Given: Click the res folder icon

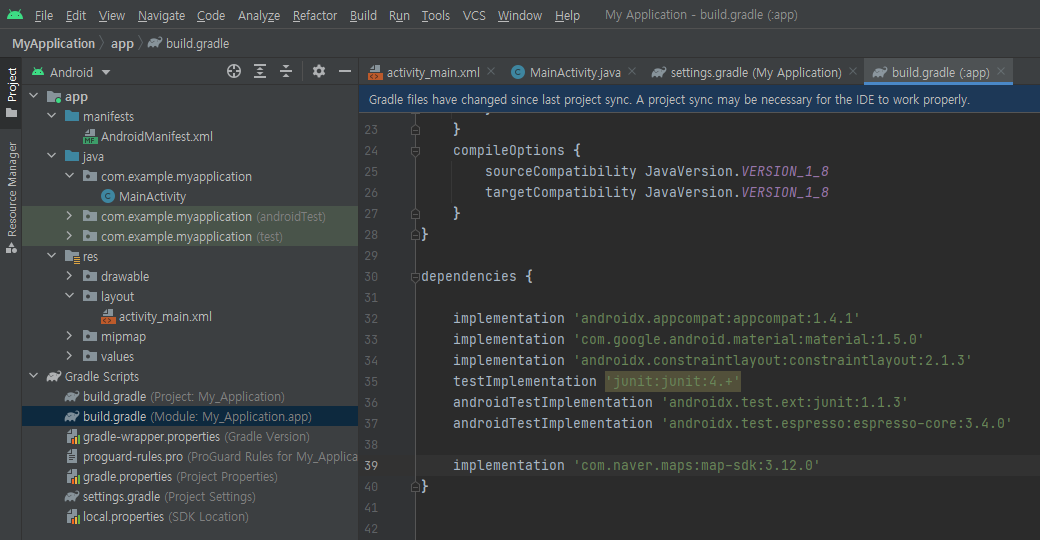Looking at the screenshot, I should click(72, 257).
